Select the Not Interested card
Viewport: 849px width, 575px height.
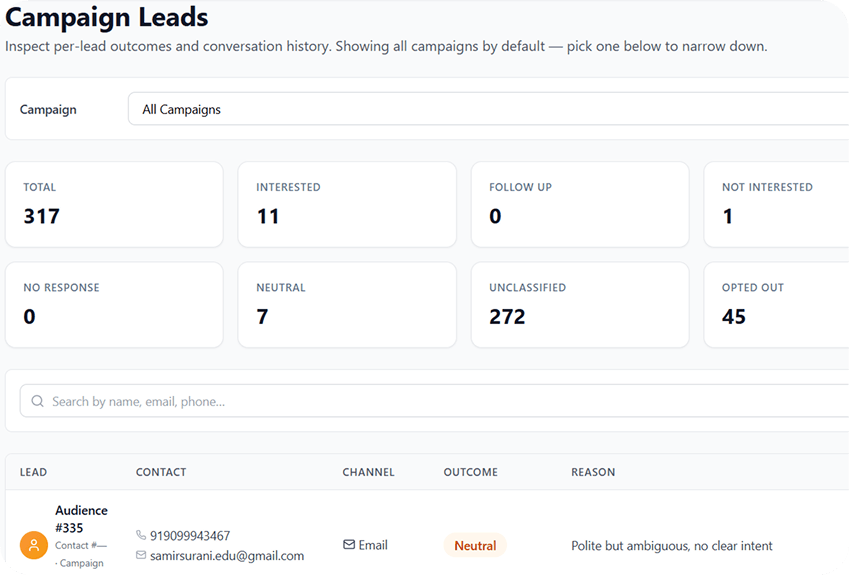tap(776, 205)
